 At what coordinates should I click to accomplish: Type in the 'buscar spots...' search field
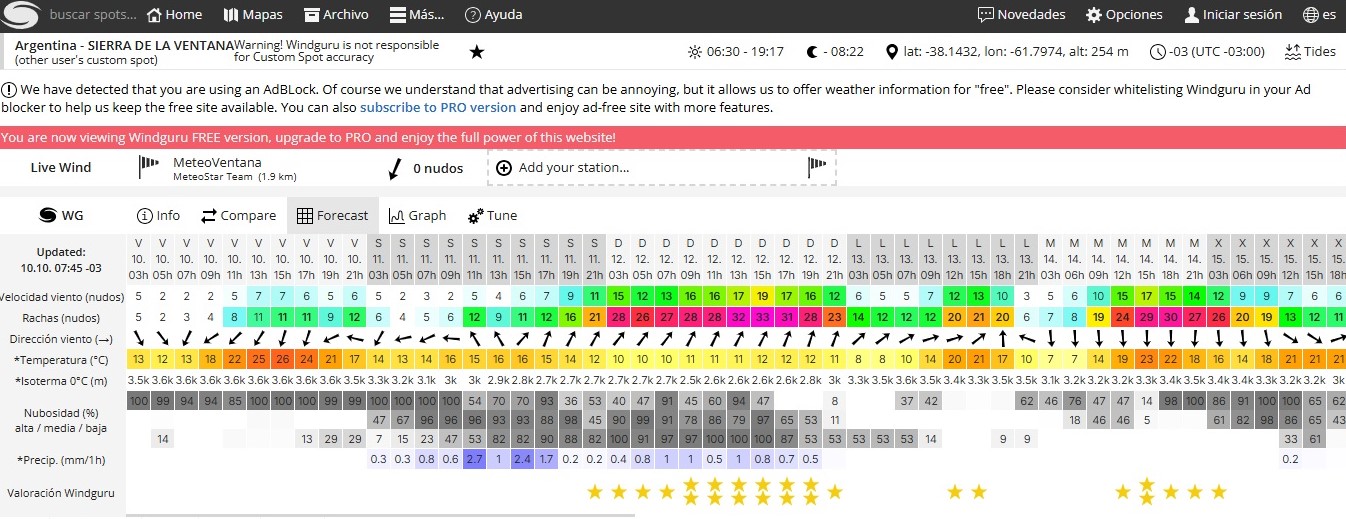click(90, 15)
